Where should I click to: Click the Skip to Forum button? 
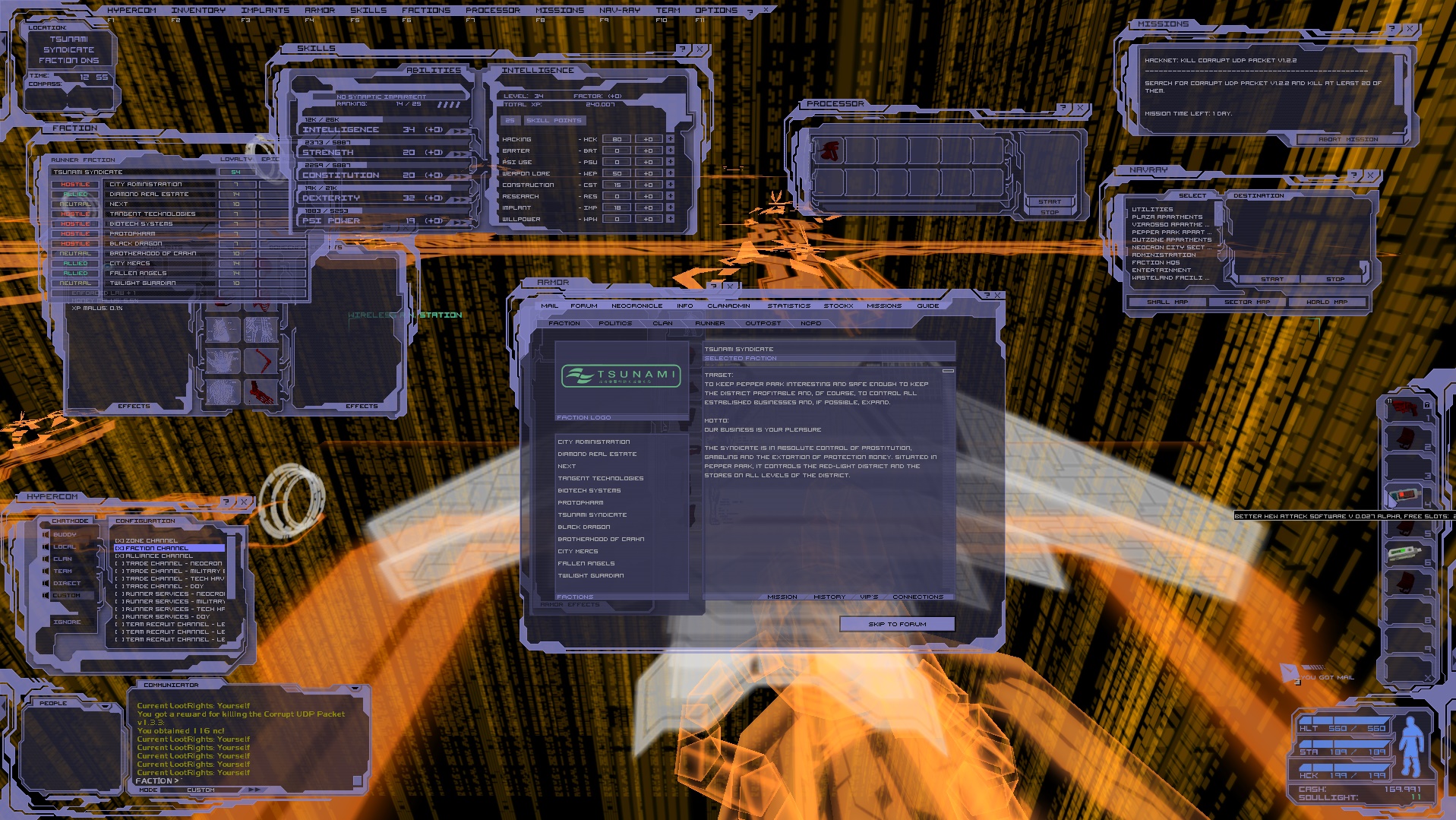click(x=897, y=624)
